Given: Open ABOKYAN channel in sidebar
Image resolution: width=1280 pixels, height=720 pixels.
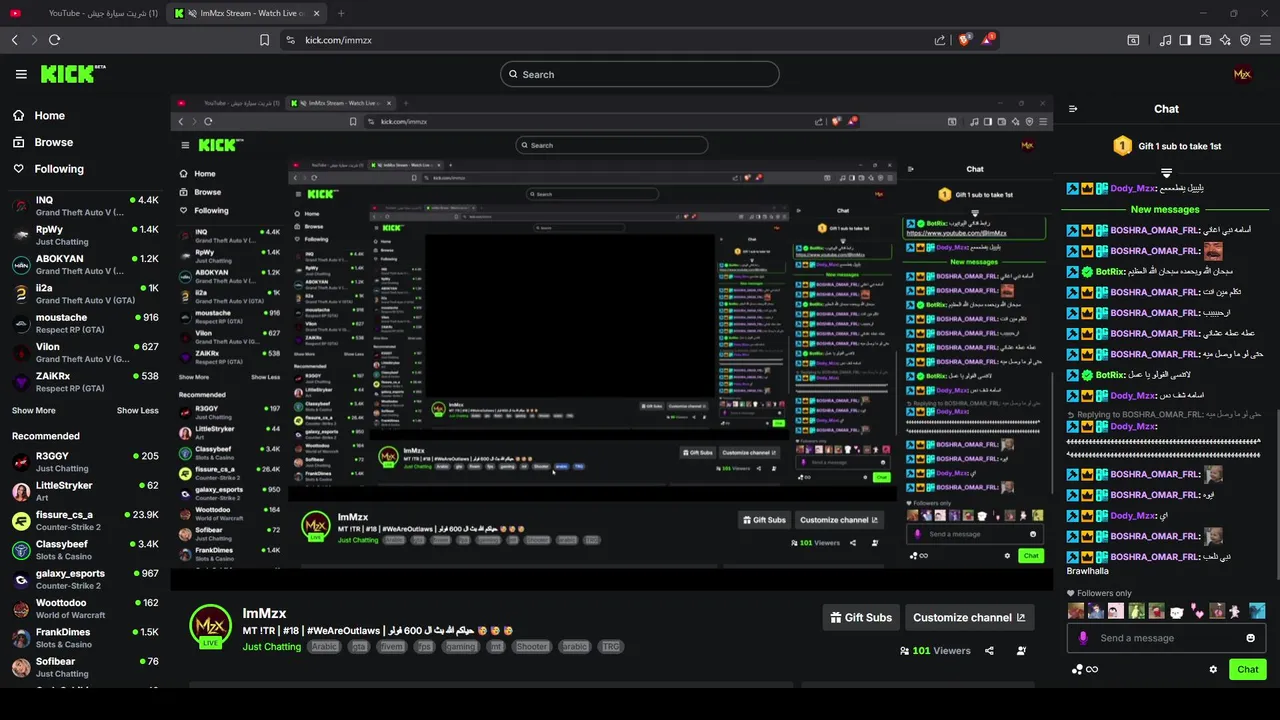Looking at the screenshot, I should point(85,264).
